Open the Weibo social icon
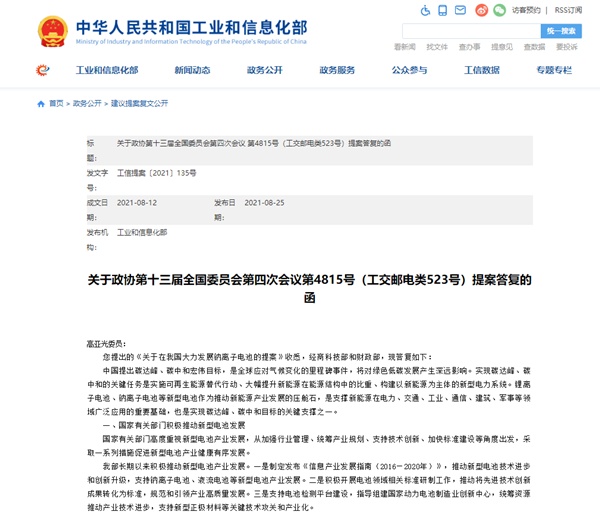Screen dimensions: 600x516 (x=480, y=10)
